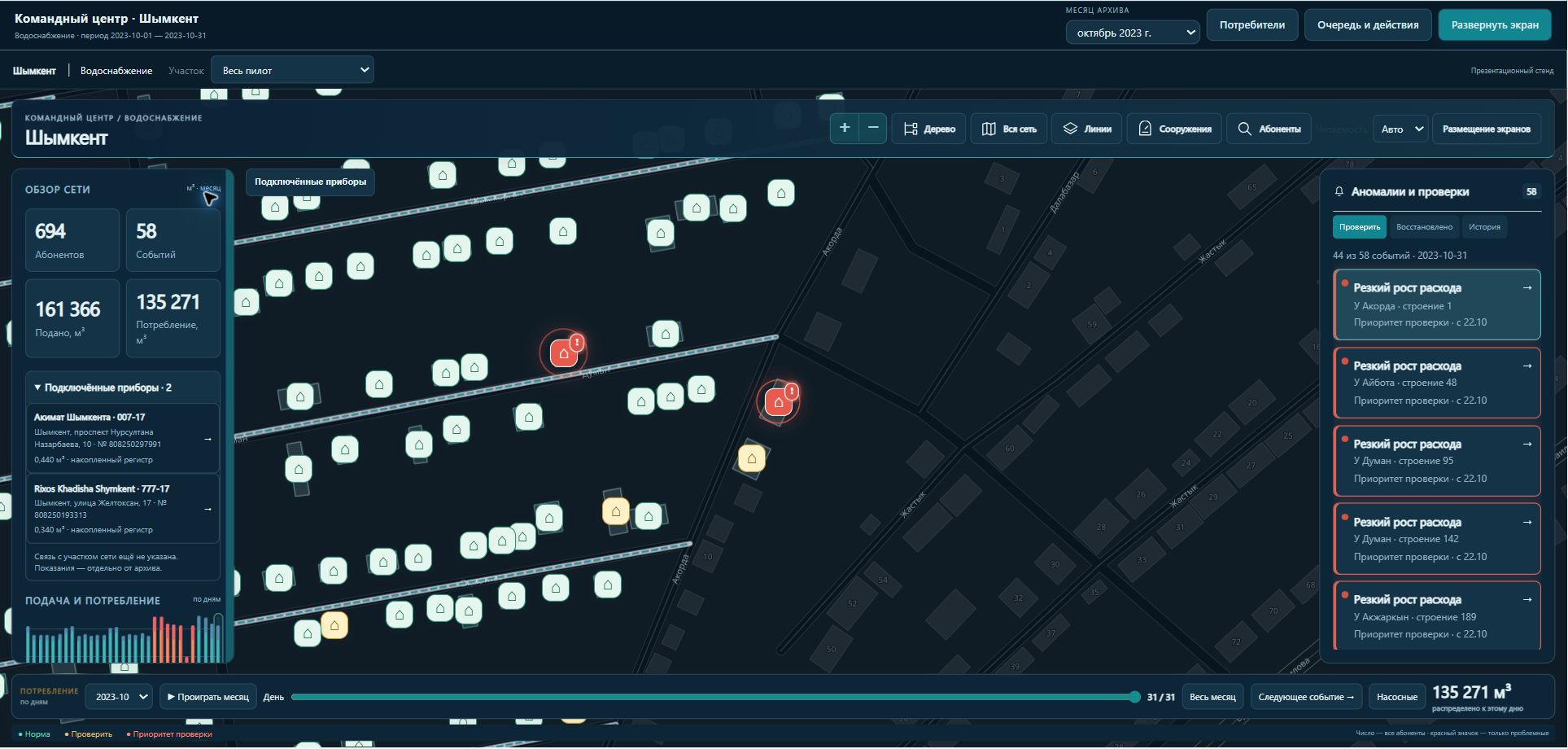1568x749 pixels.
Task: Toggle Абоненты search layer
Action: [x=1269, y=129]
